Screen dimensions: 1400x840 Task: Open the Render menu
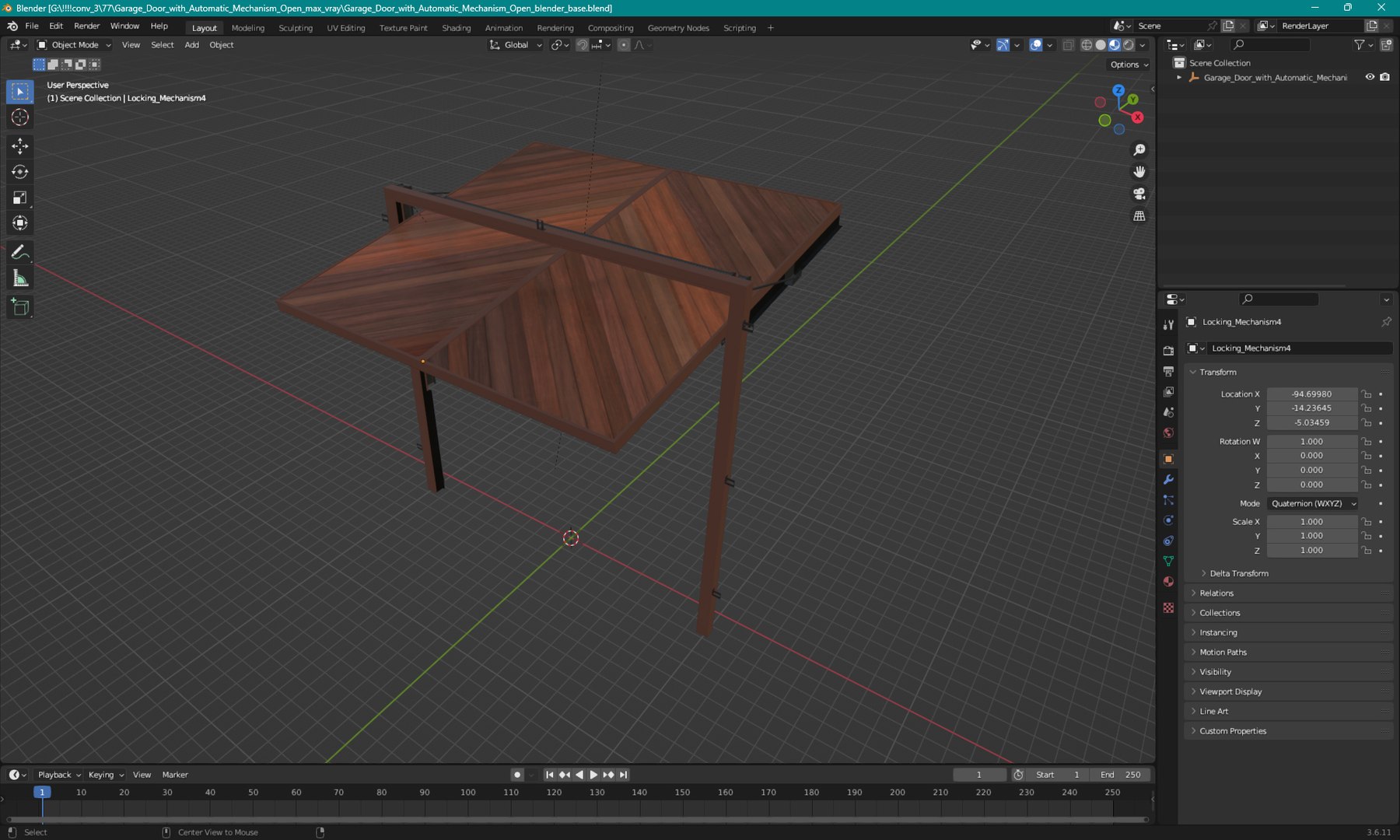[x=87, y=26]
